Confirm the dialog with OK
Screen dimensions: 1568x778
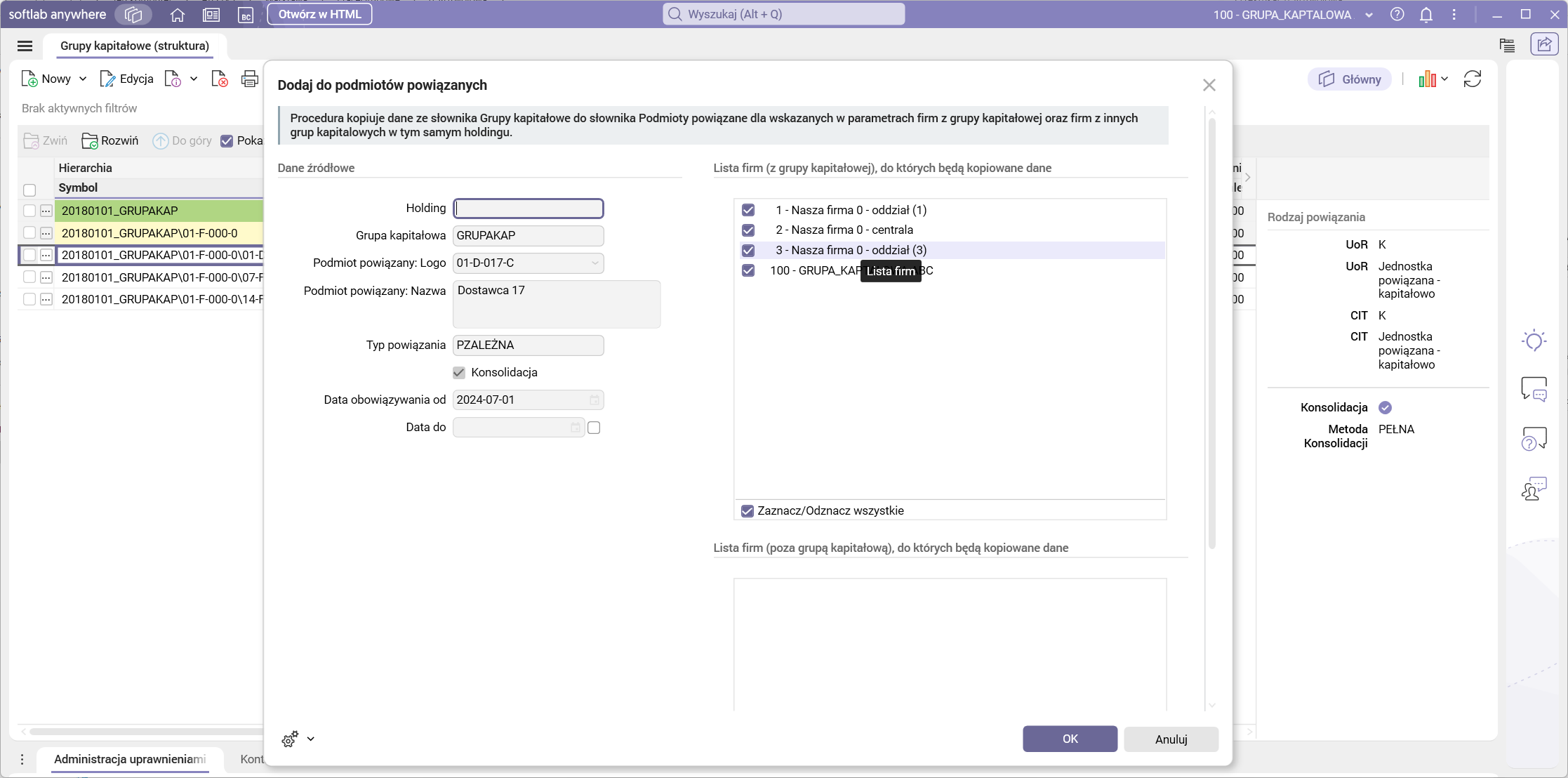(1070, 739)
